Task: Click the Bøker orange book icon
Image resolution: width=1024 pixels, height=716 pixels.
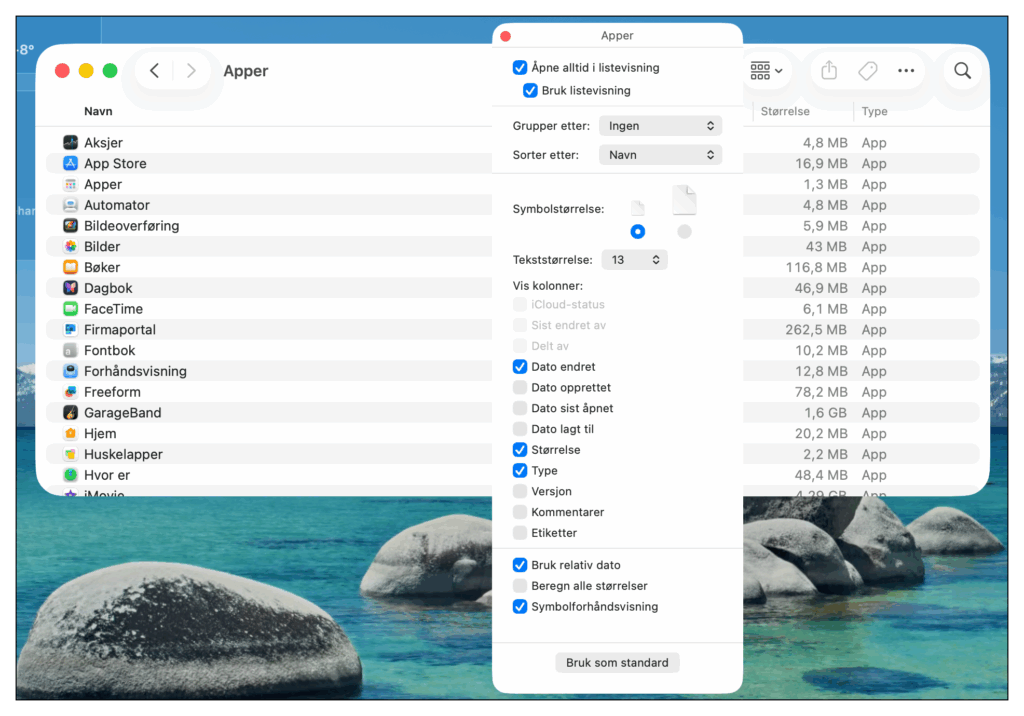Action: click(x=71, y=267)
